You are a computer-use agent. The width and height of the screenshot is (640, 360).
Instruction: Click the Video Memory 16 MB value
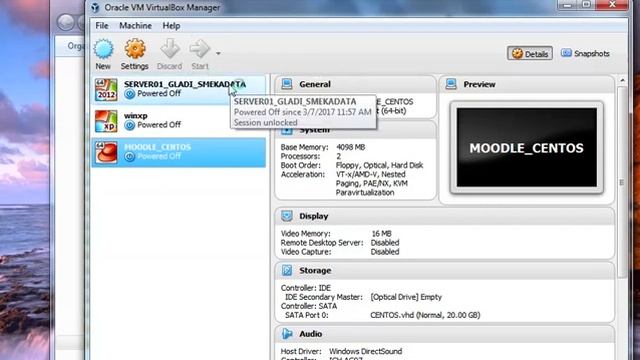[381, 233]
